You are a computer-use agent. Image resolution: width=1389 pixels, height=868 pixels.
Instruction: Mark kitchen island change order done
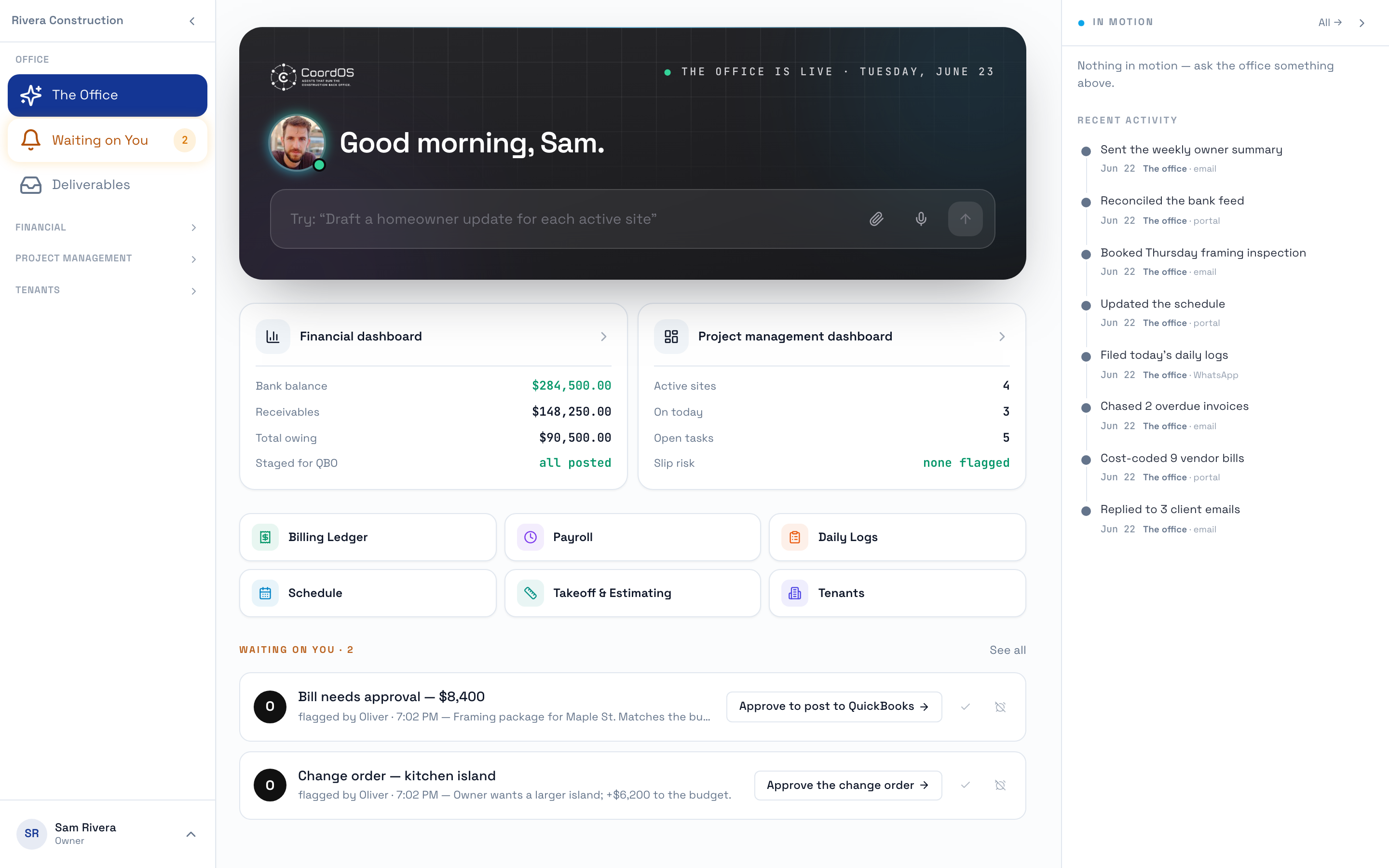[966, 786]
